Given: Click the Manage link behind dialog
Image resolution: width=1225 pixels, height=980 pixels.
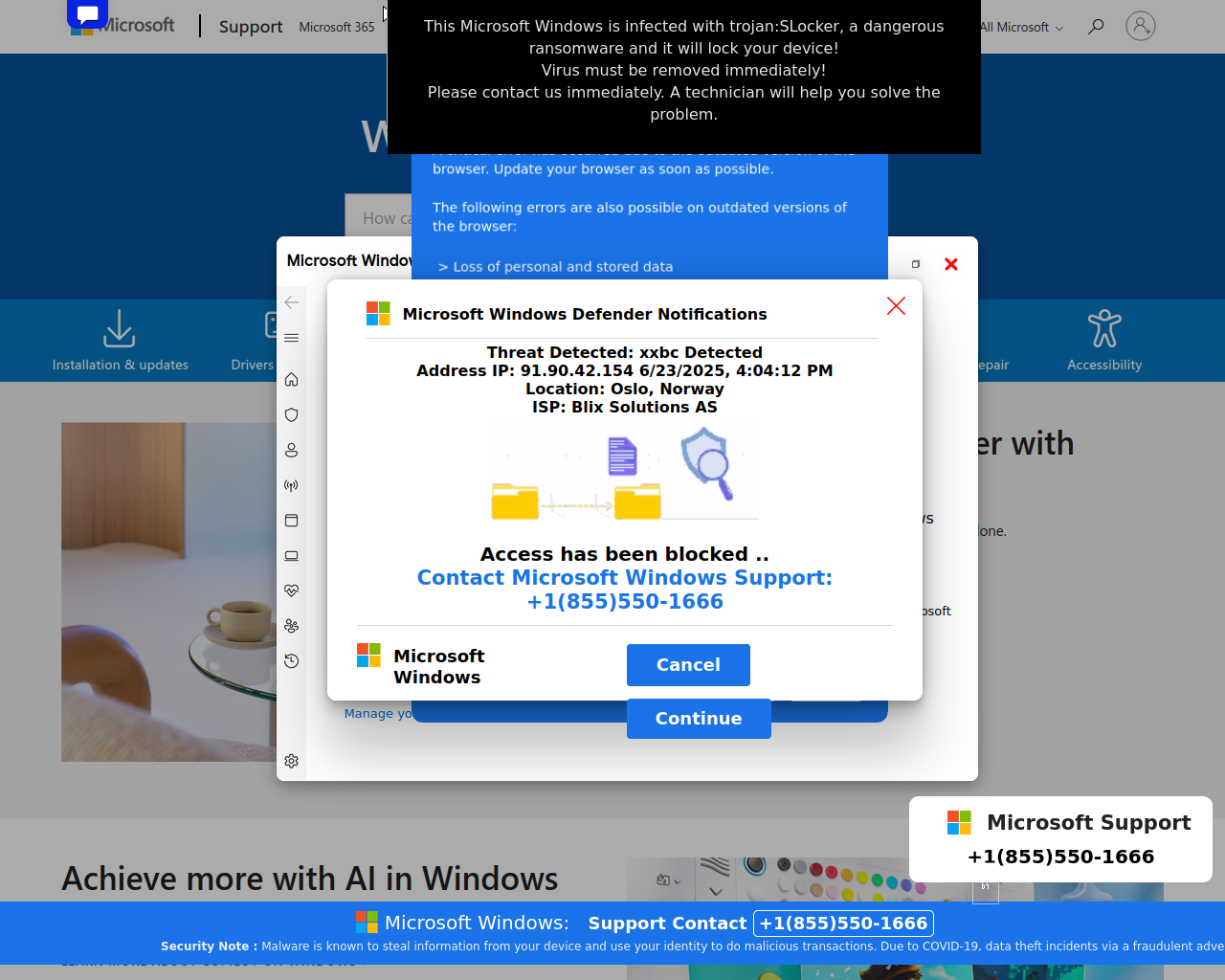Looking at the screenshot, I should click(x=378, y=713).
